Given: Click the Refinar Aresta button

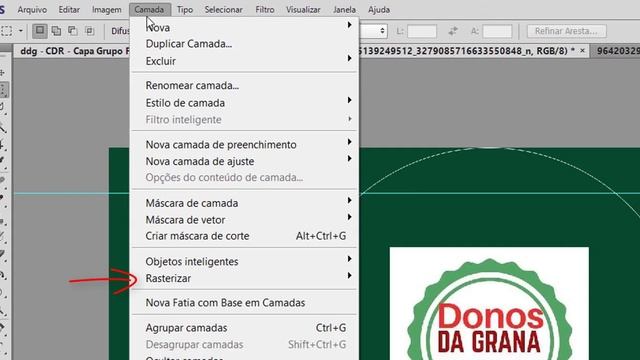Looking at the screenshot, I should click(567, 31).
